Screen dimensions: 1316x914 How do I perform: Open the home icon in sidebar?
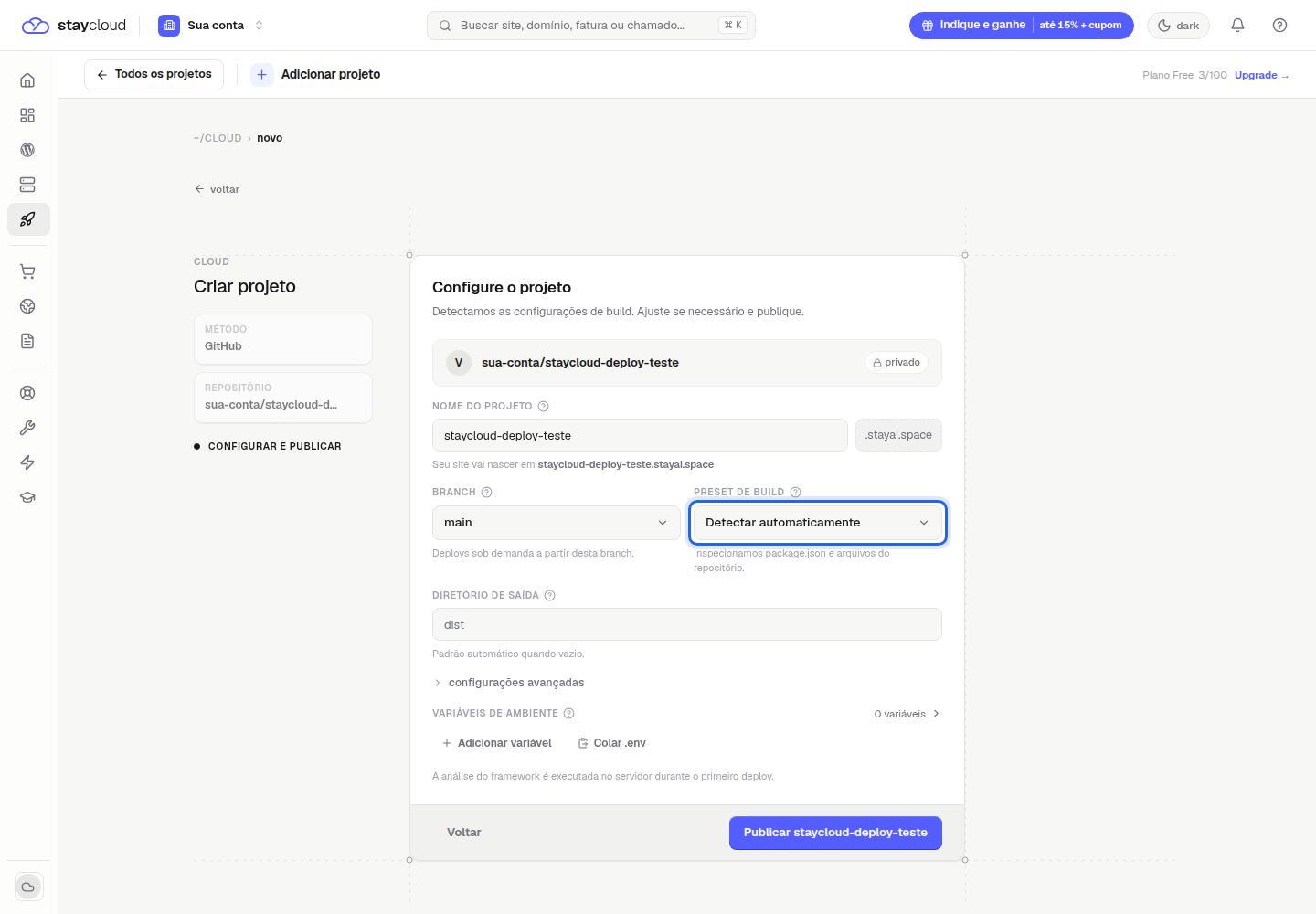[x=27, y=80]
